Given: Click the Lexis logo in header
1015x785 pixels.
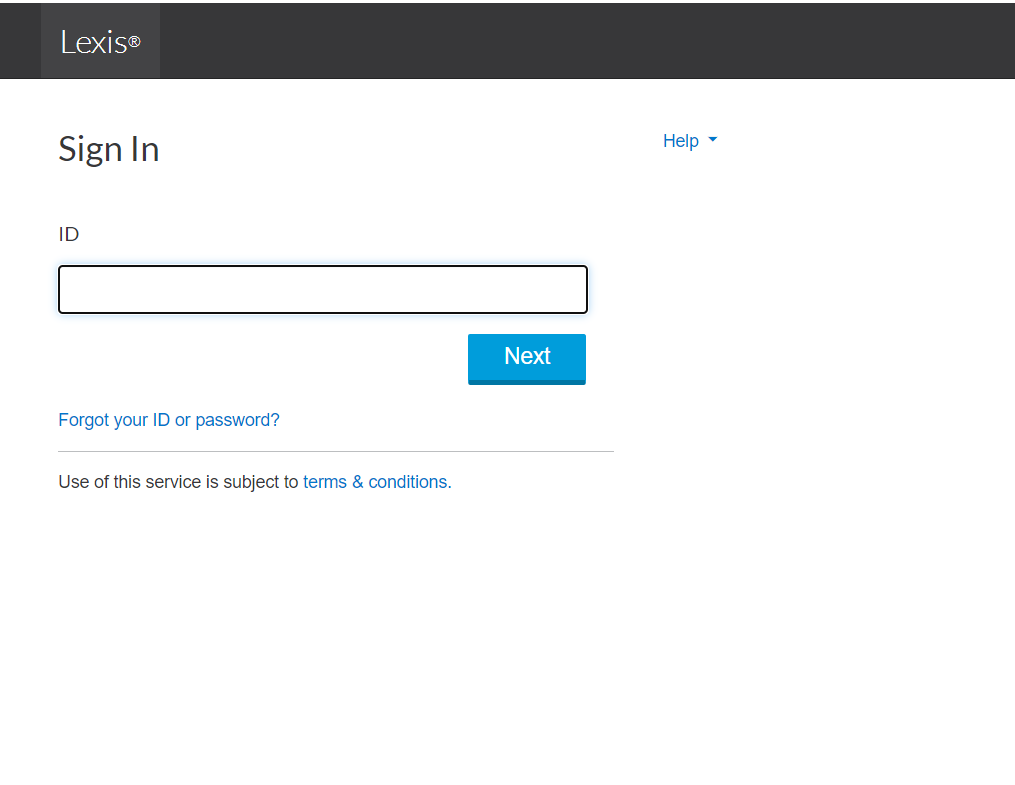Looking at the screenshot, I should [x=100, y=42].
